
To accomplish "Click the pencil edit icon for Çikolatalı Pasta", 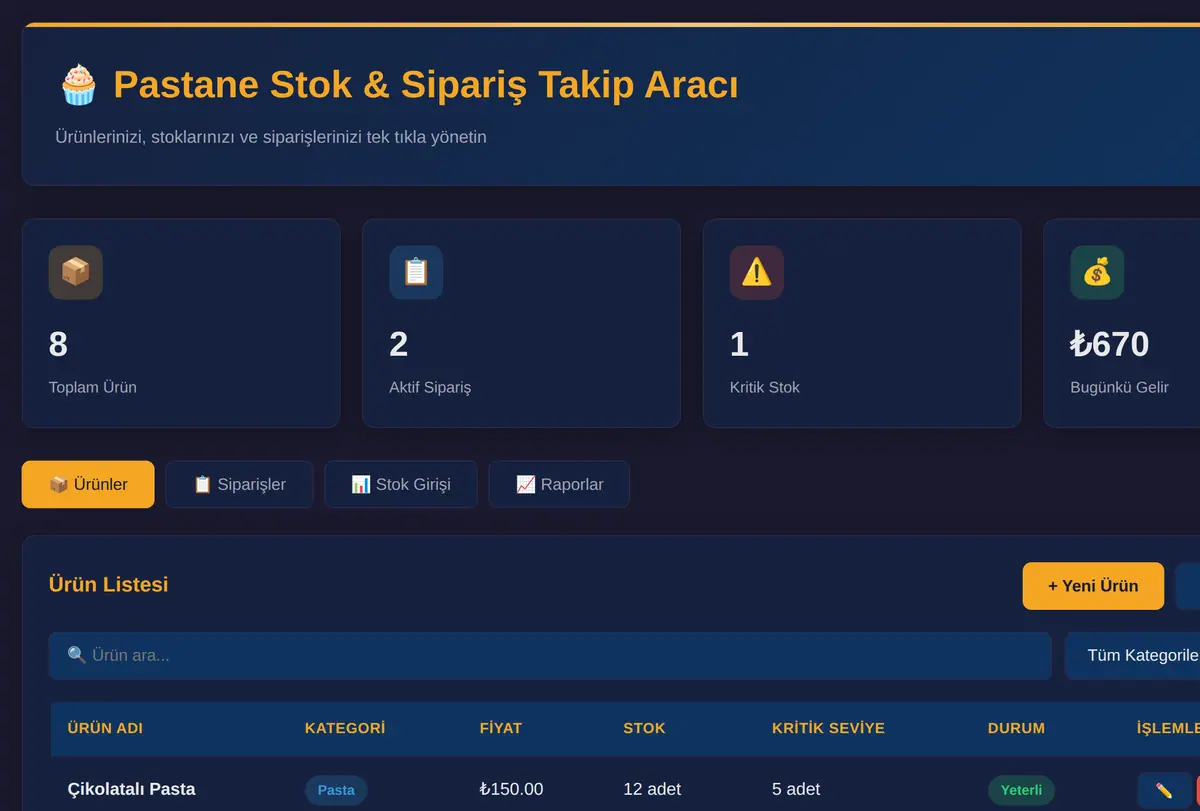I will pos(1164,790).
